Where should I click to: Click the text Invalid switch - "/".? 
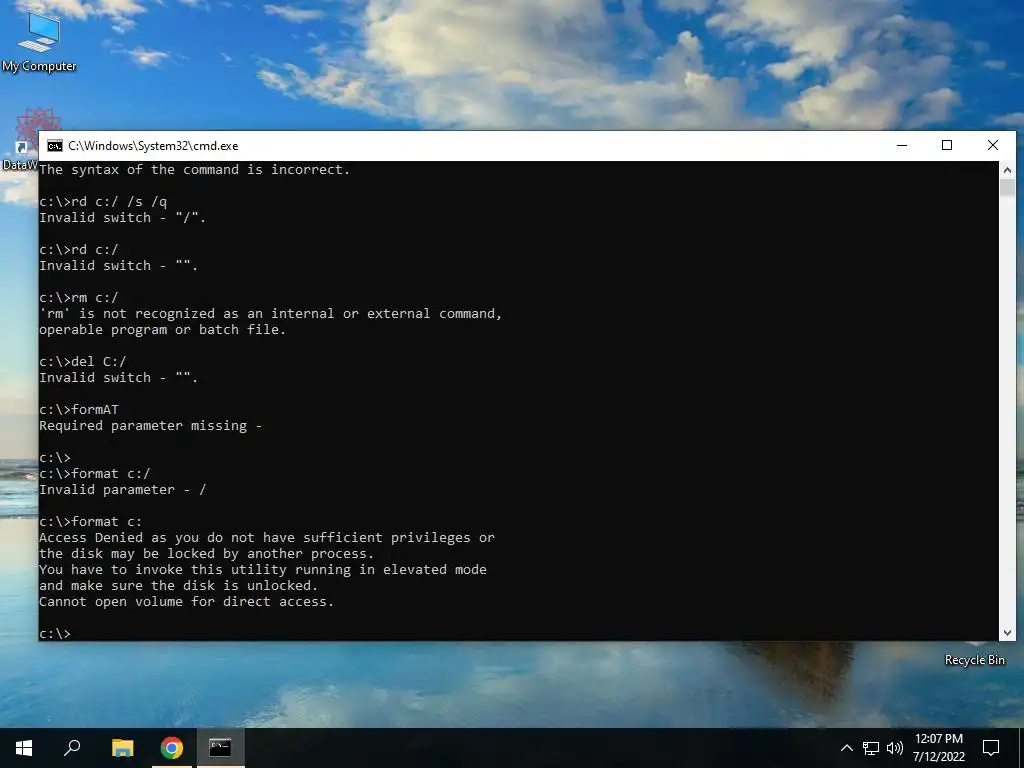tap(122, 217)
